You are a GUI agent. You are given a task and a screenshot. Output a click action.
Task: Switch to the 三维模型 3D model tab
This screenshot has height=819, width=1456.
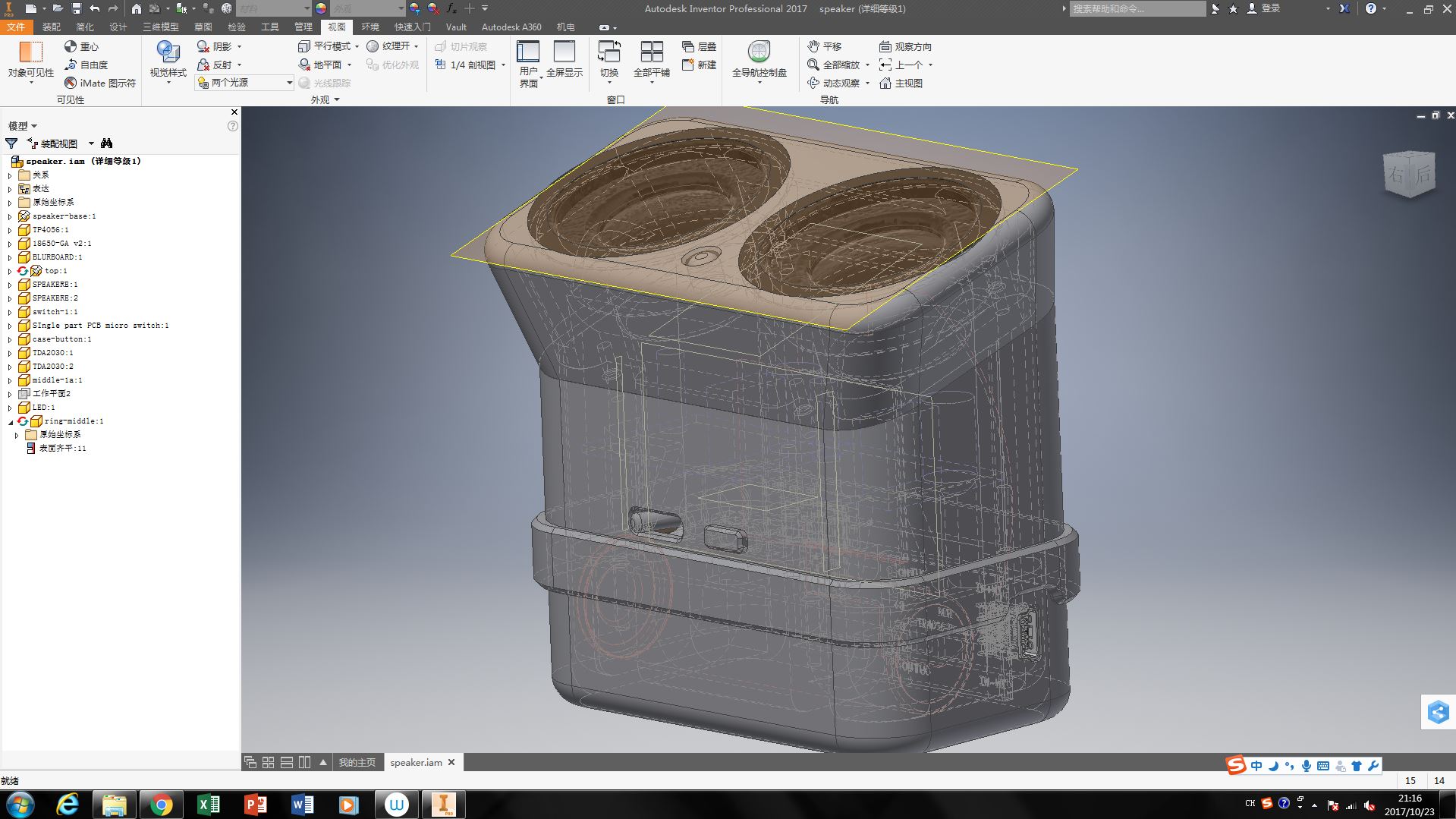point(161,27)
